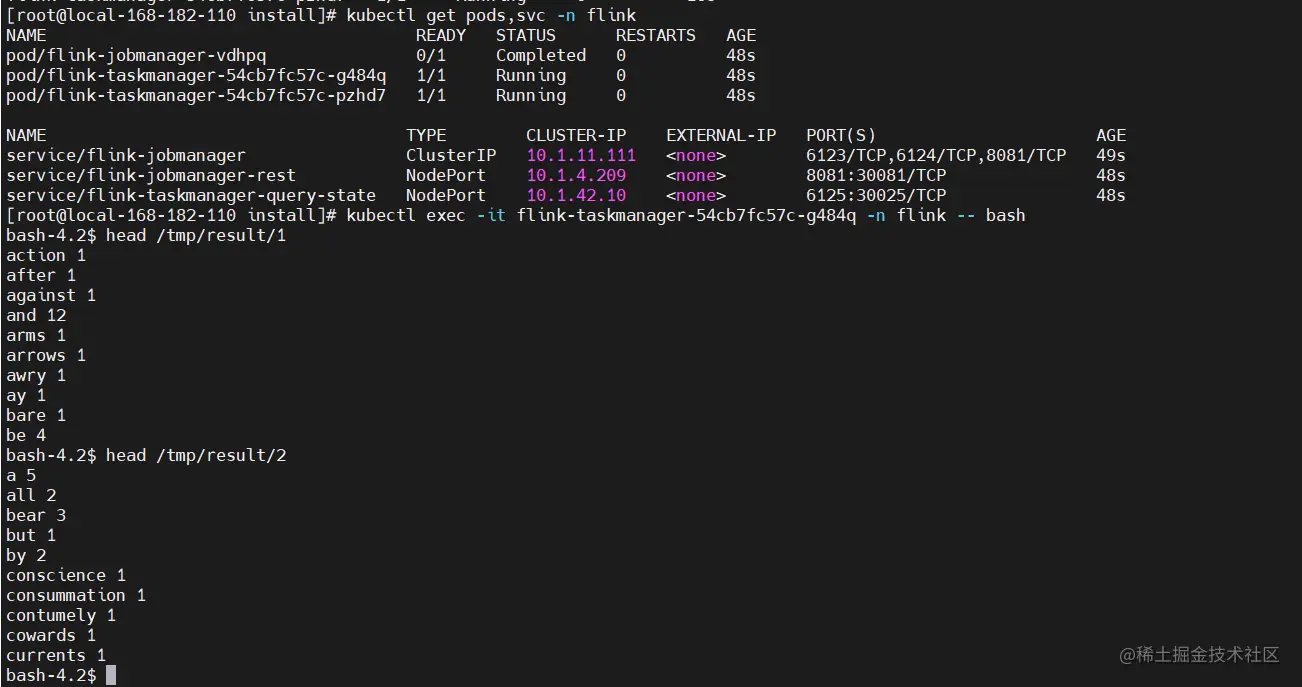Click the 'a 5' output line
The image size is (1302, 687).
(21, 476)
